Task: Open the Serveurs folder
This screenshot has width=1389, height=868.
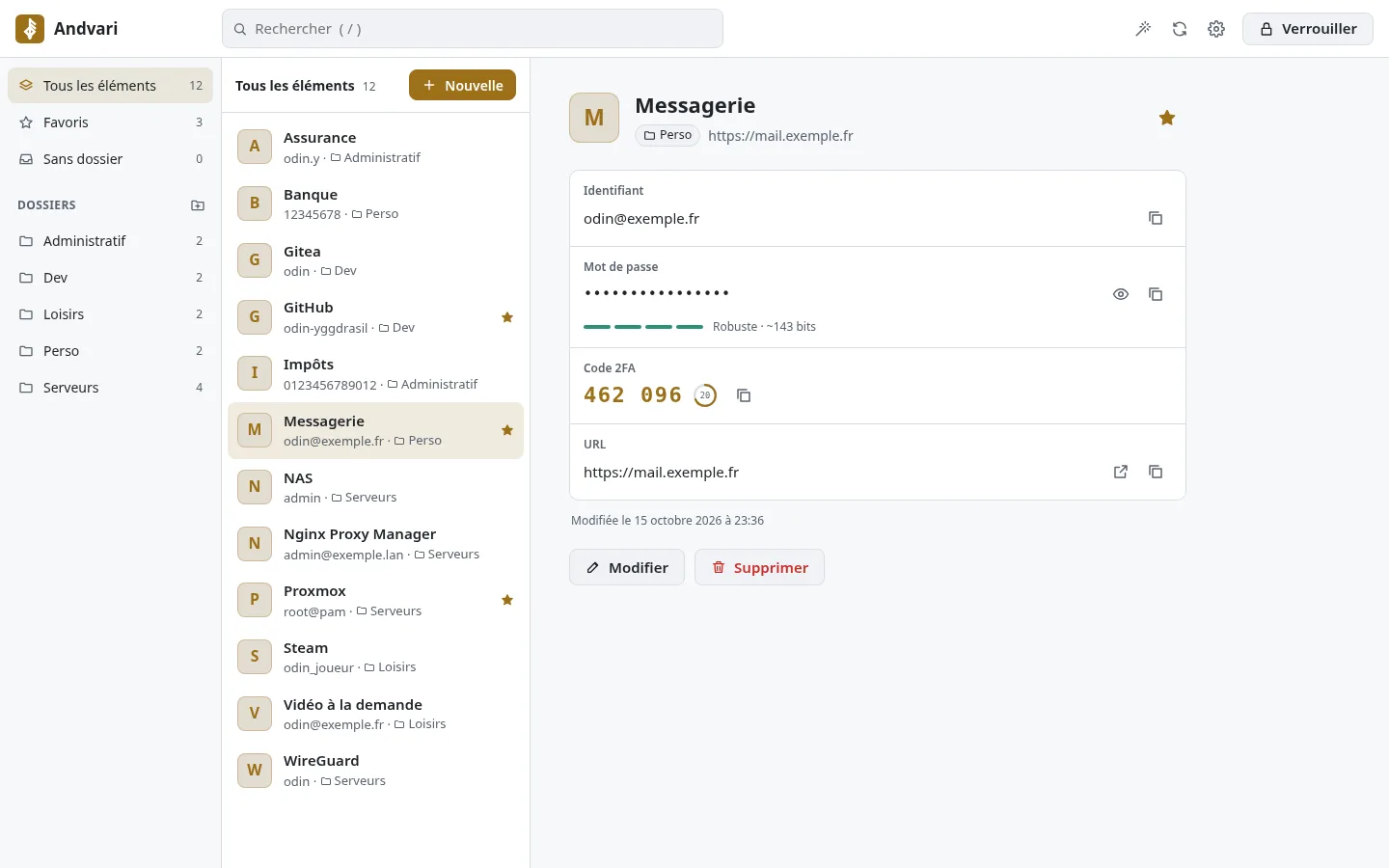Action: (110, 388)
